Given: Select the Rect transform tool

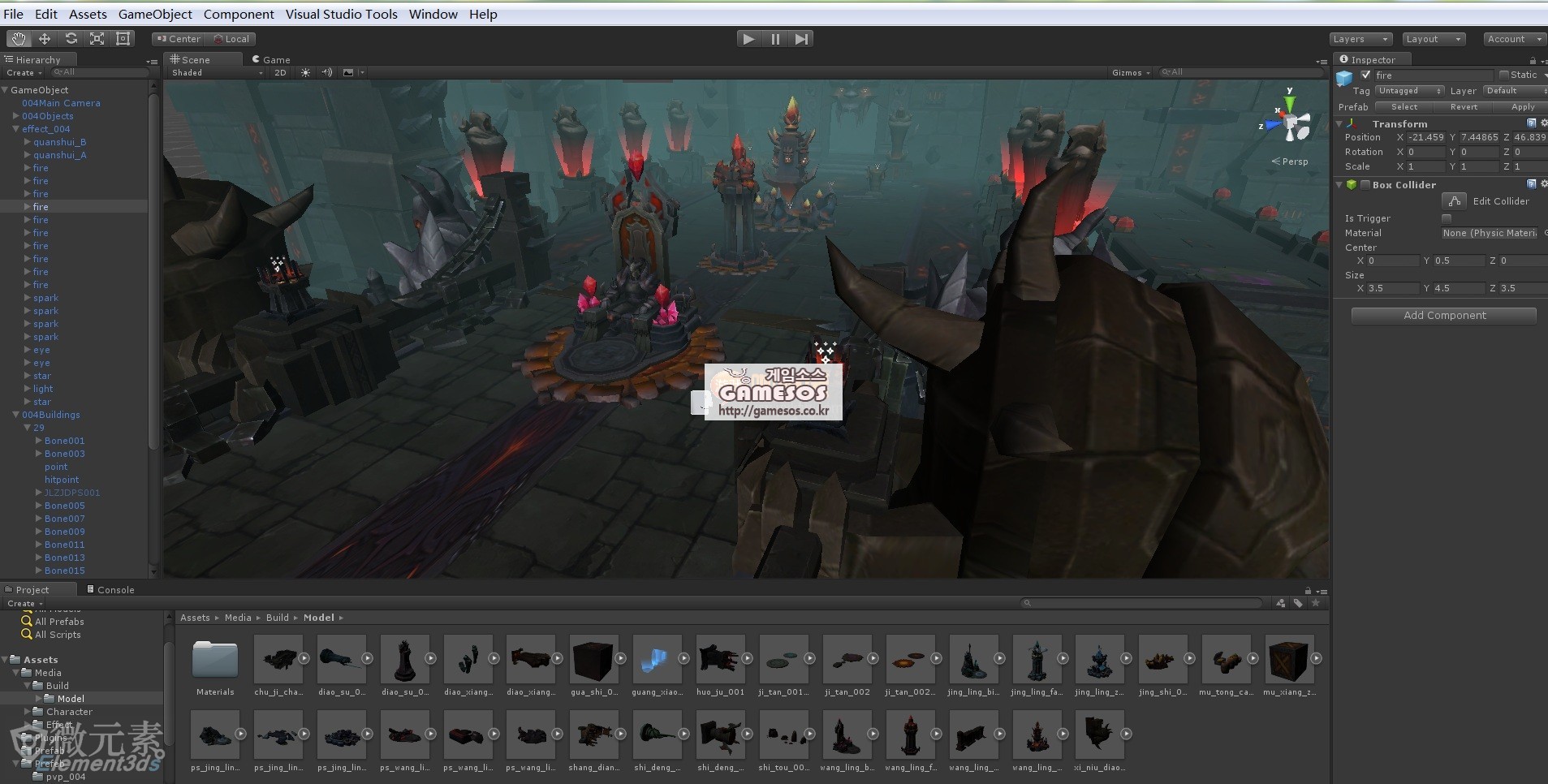Looking at the screenshot, I should click(123, 38).
